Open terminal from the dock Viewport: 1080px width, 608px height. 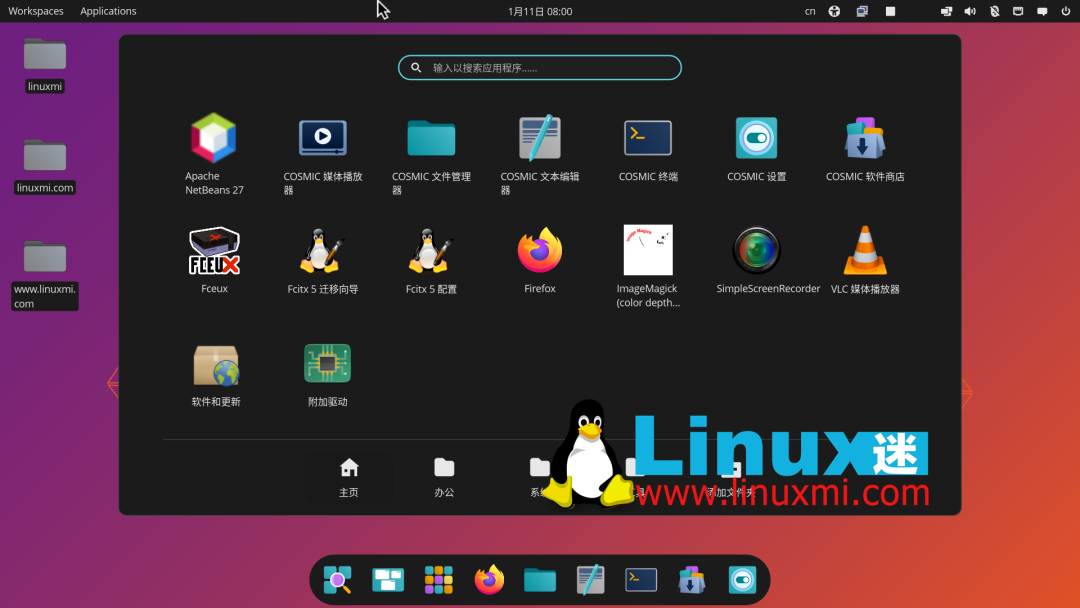pos(641,580)
